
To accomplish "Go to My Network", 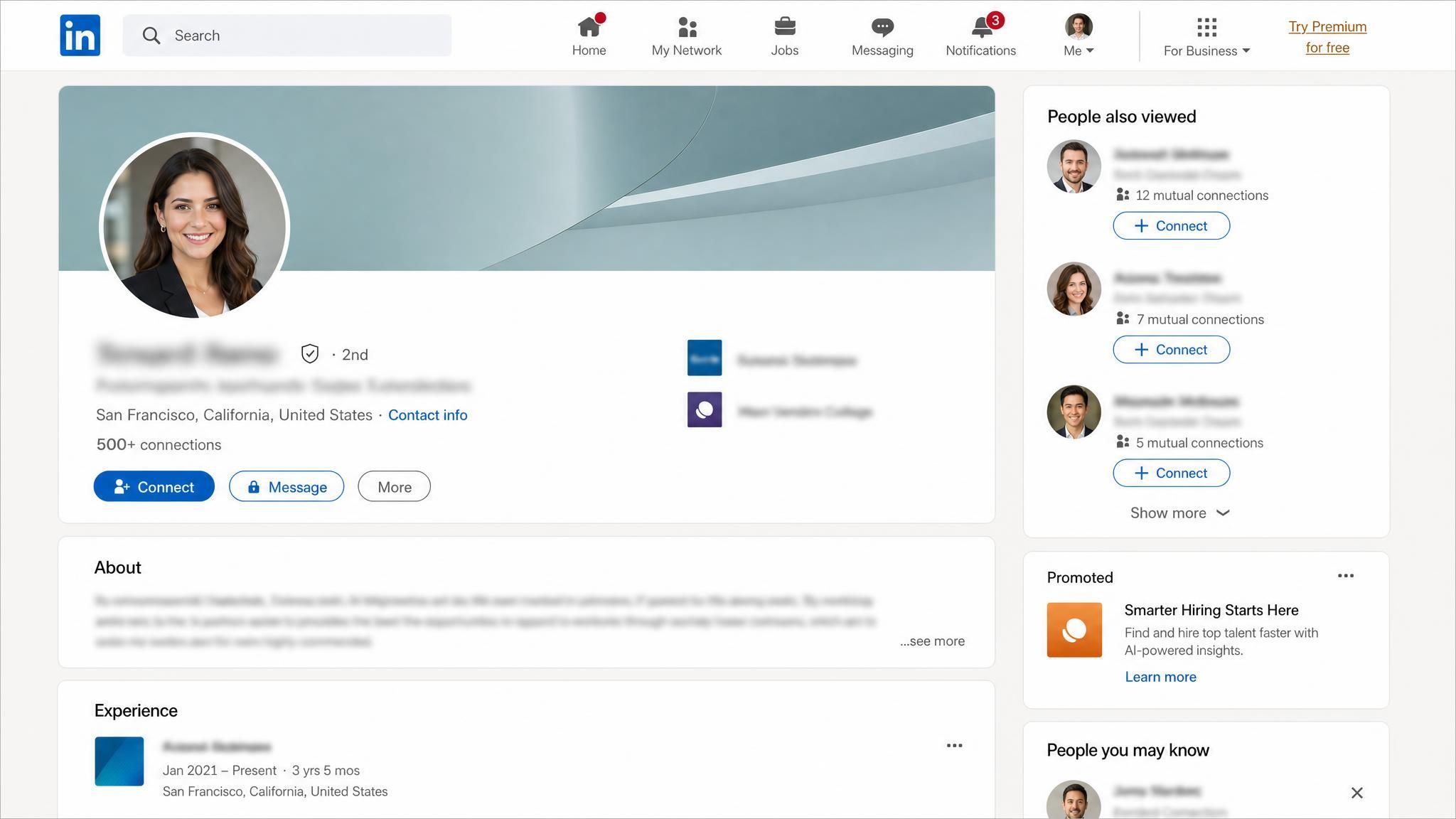I will point(686,36).
